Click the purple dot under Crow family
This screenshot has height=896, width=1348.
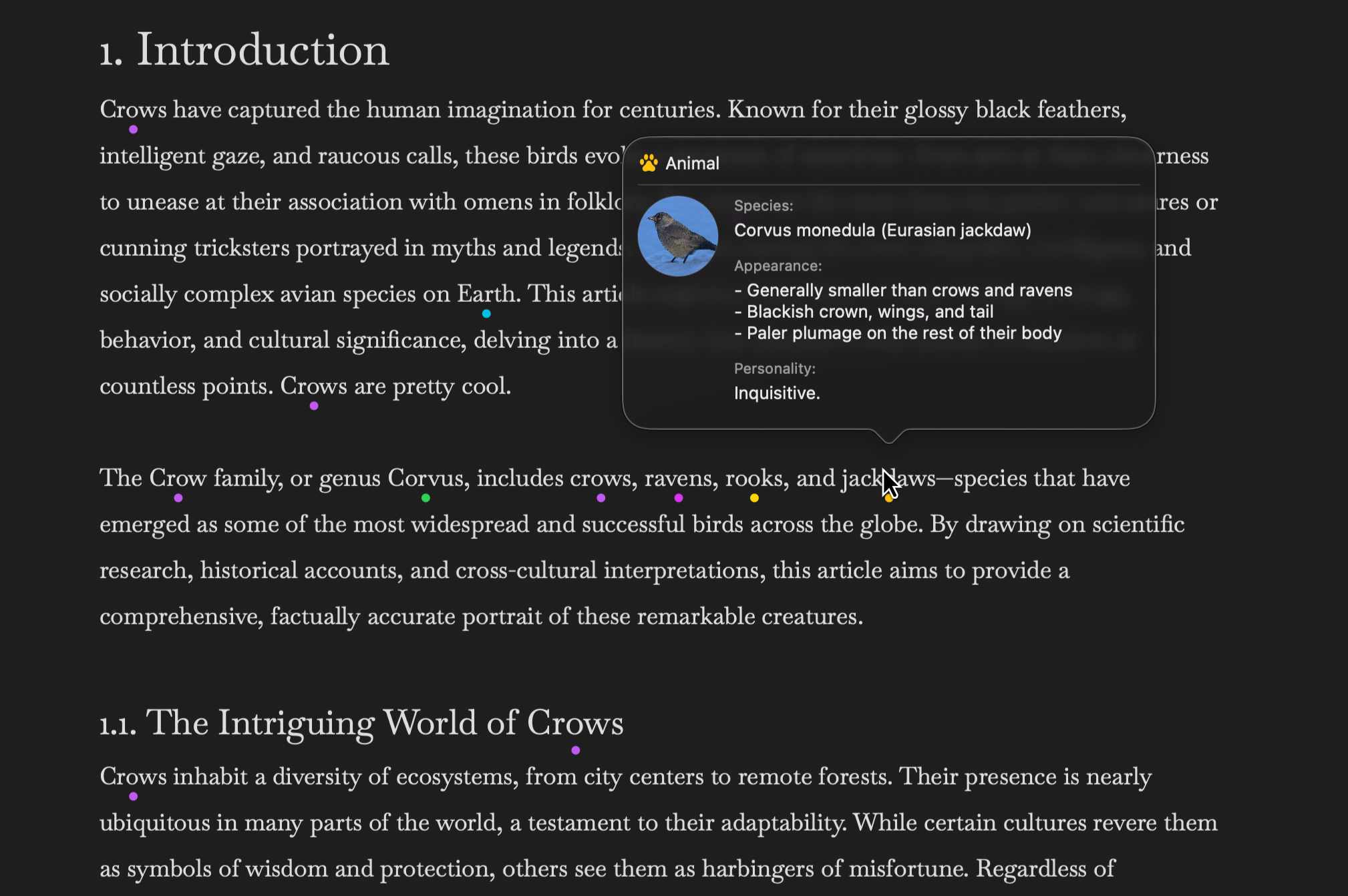click(x=178, y=498)
